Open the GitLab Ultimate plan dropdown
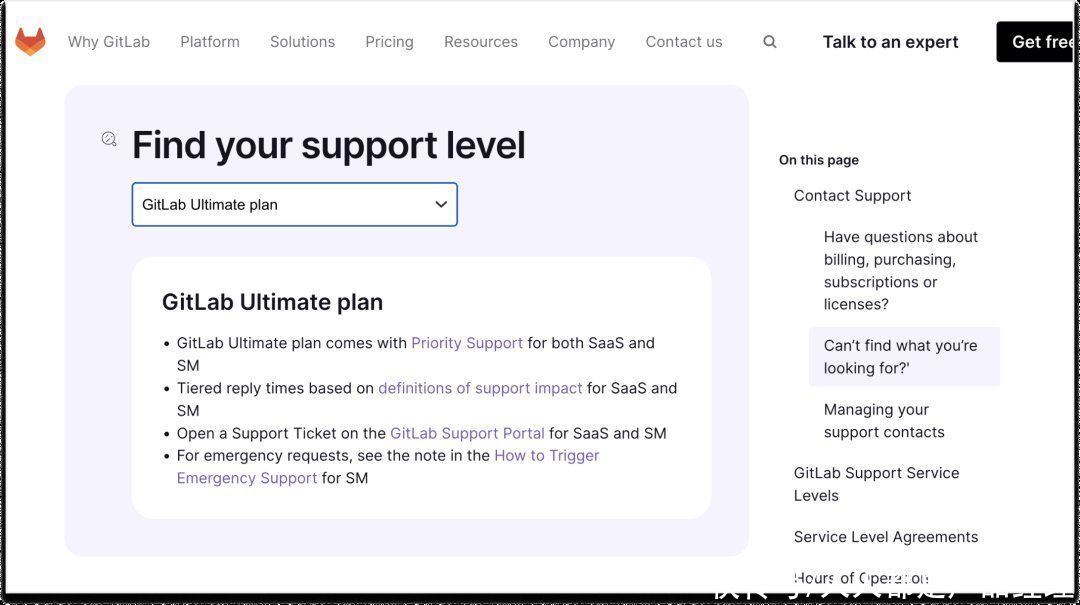The width and height of the screenshot is (1080, 605). (x=294, y=205)
